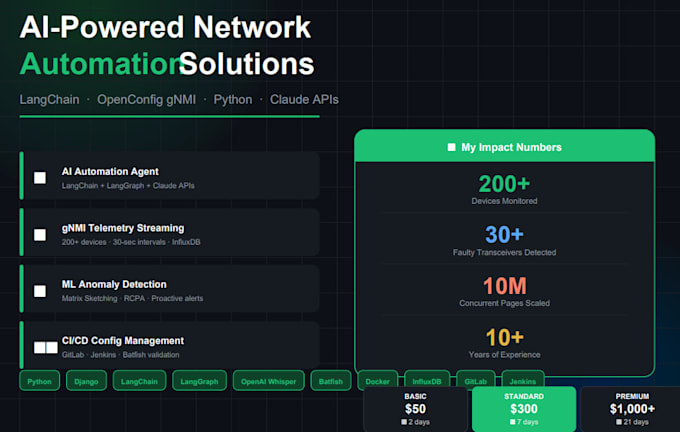Click the 30+ Faulty Transceivers stat

click(504, 240)
